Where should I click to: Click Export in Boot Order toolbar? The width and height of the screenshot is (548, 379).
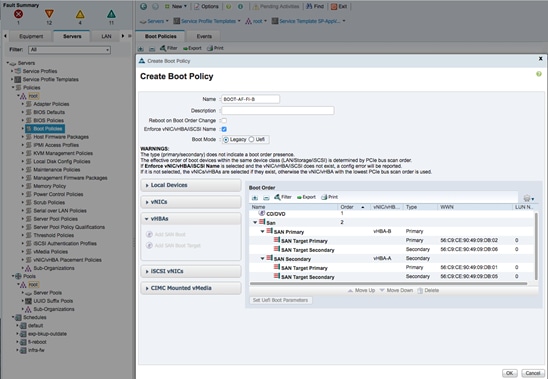[x=306, y=197]
